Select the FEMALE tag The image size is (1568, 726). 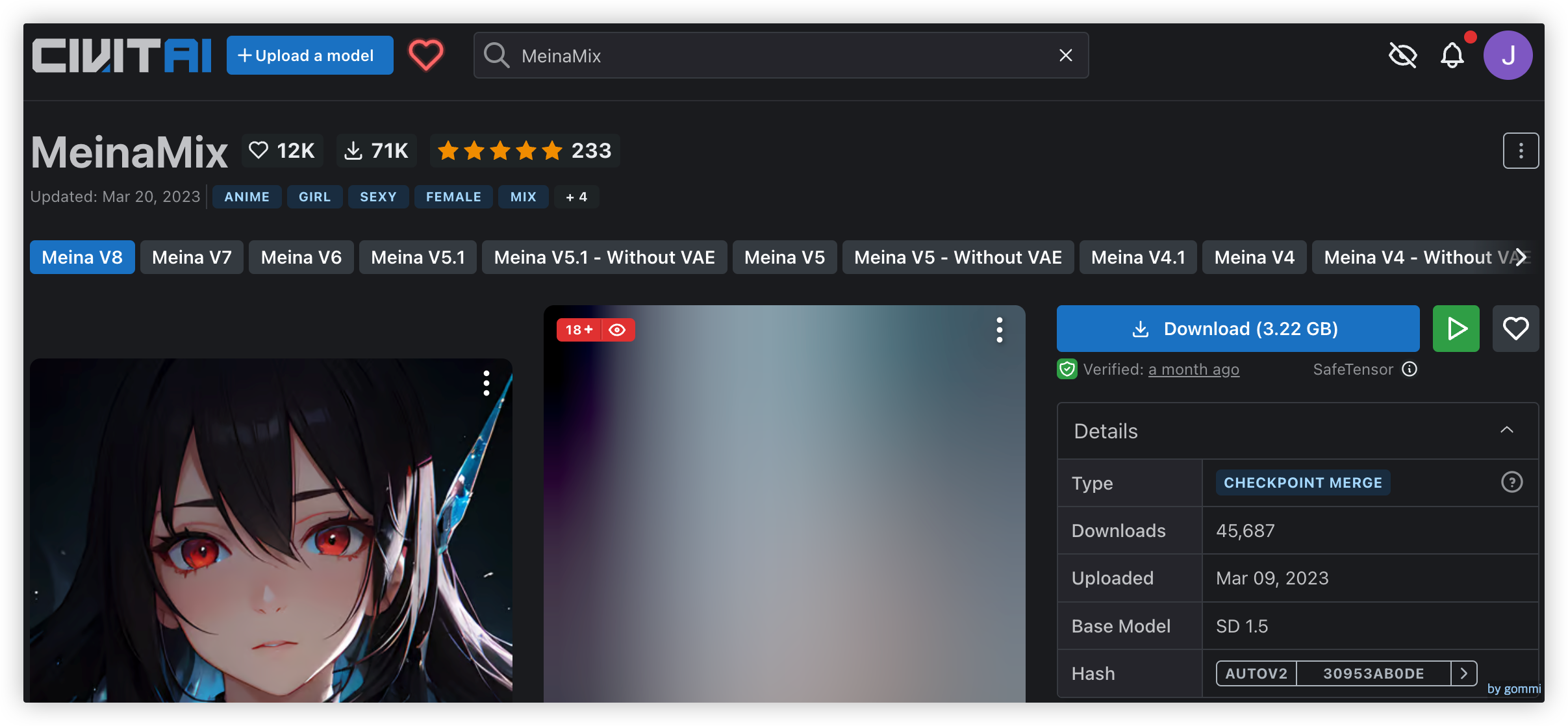point(453,197)
